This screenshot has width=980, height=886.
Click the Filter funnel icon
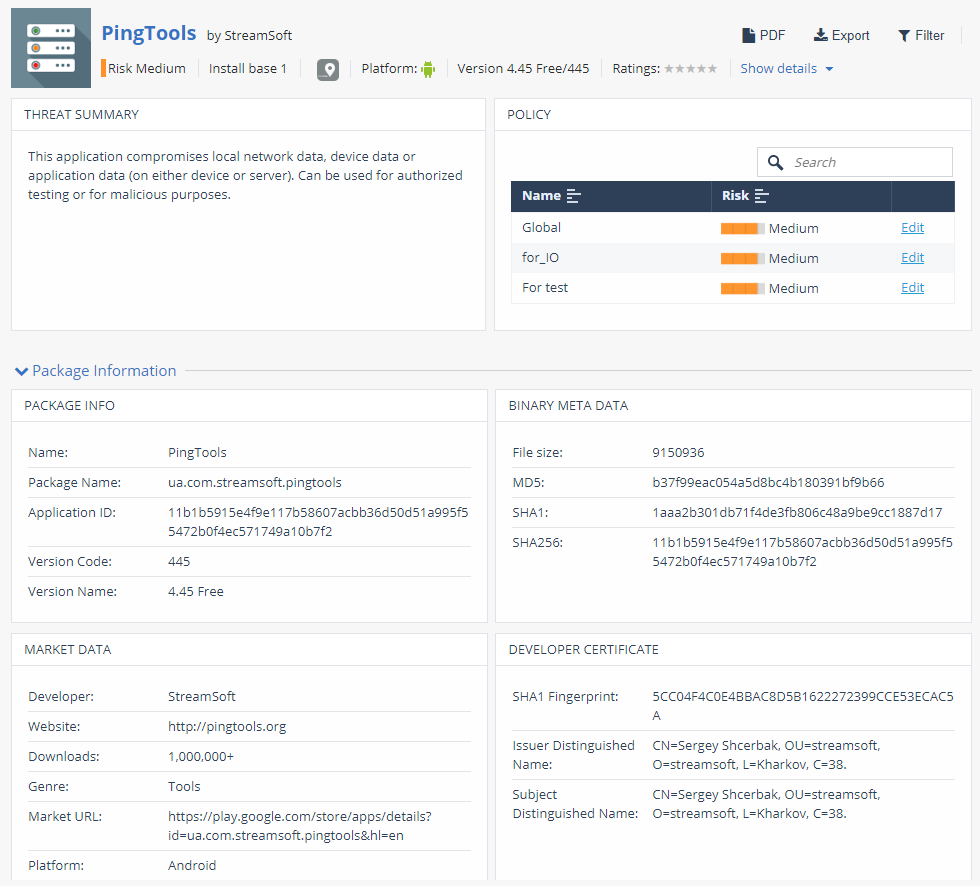[904, 36]
